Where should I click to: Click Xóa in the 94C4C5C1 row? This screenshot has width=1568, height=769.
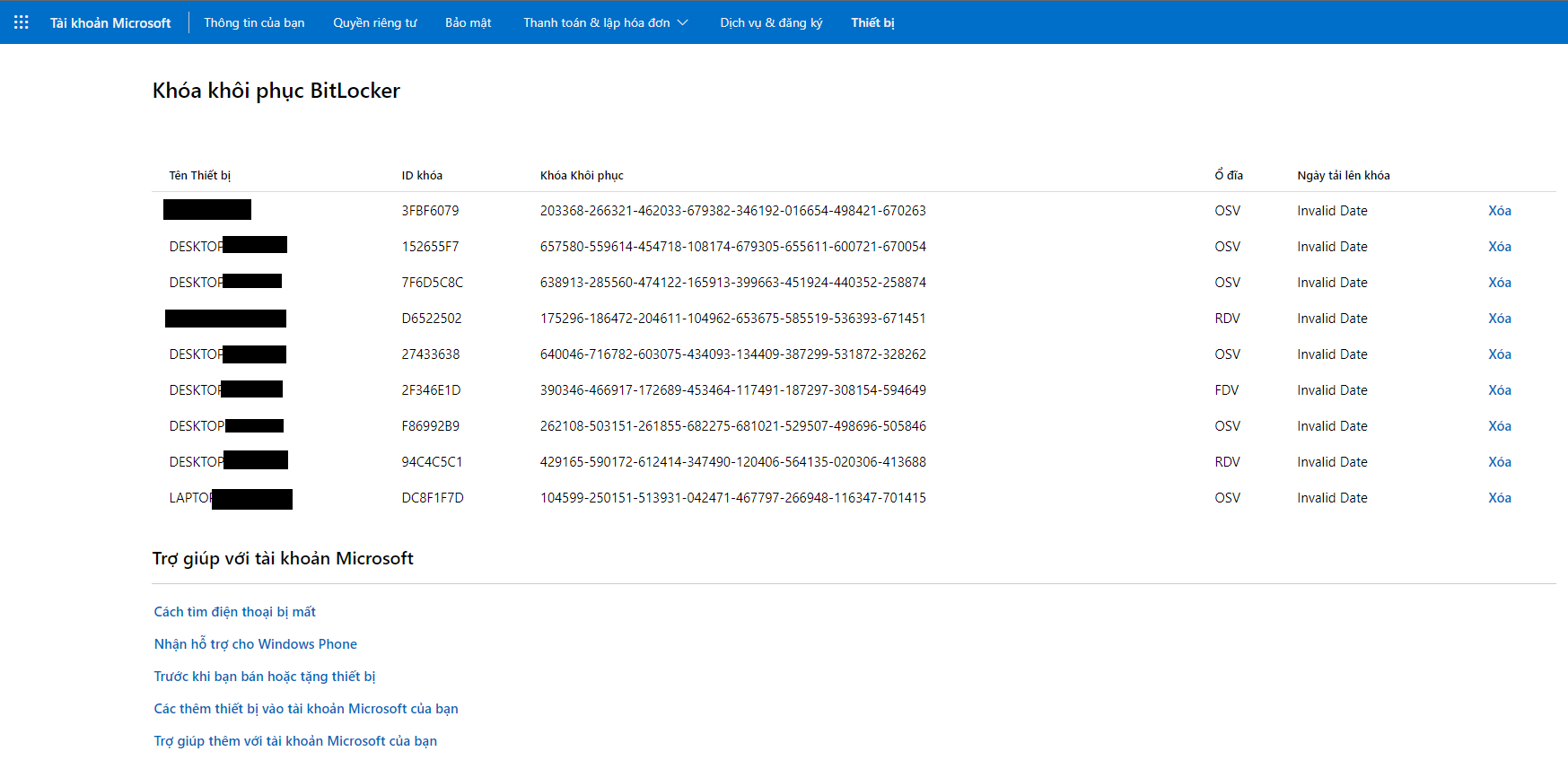[1500, 462]
